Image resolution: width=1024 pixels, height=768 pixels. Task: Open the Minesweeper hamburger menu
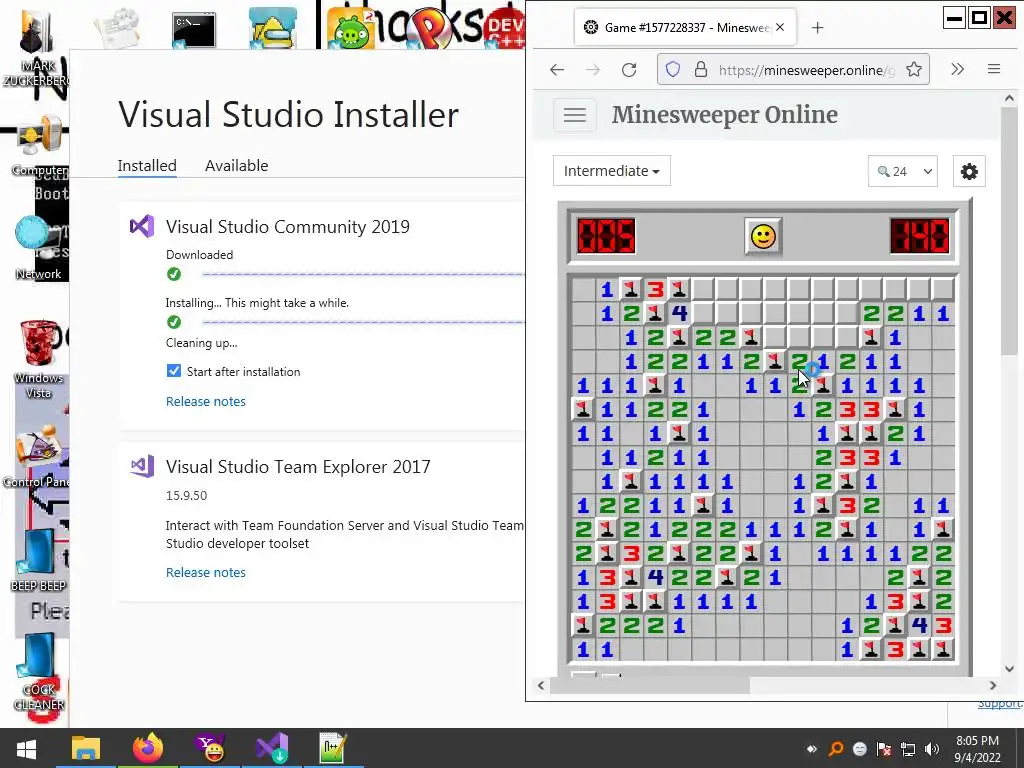575,115
